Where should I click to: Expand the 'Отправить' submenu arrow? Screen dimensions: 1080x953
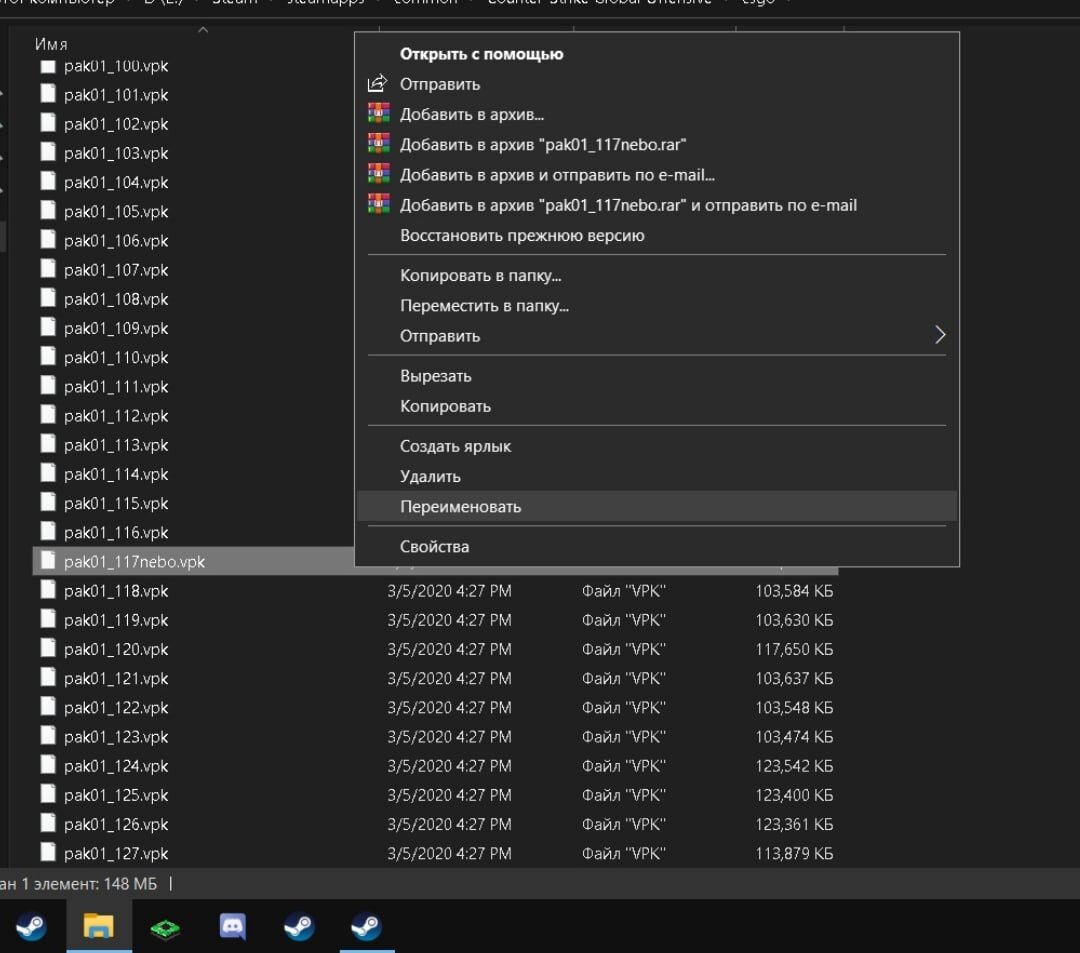pos(938,335)
